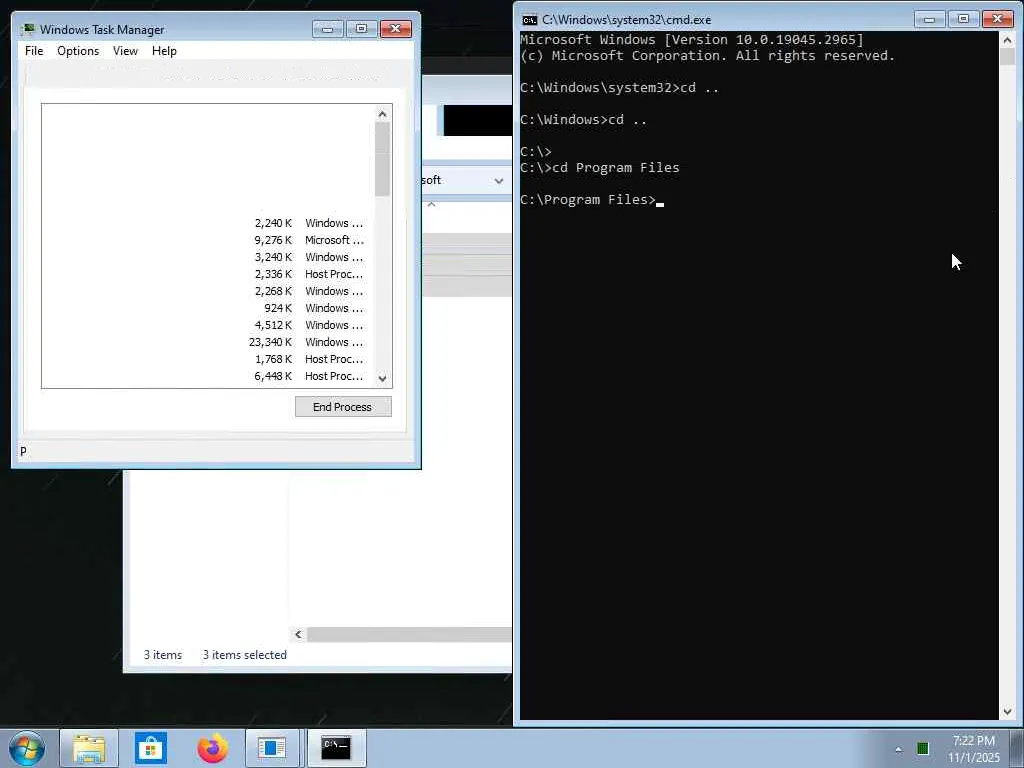Click the Task Manager list scrollbar thumb
The image size is (1024, 768).
[383, 159]
